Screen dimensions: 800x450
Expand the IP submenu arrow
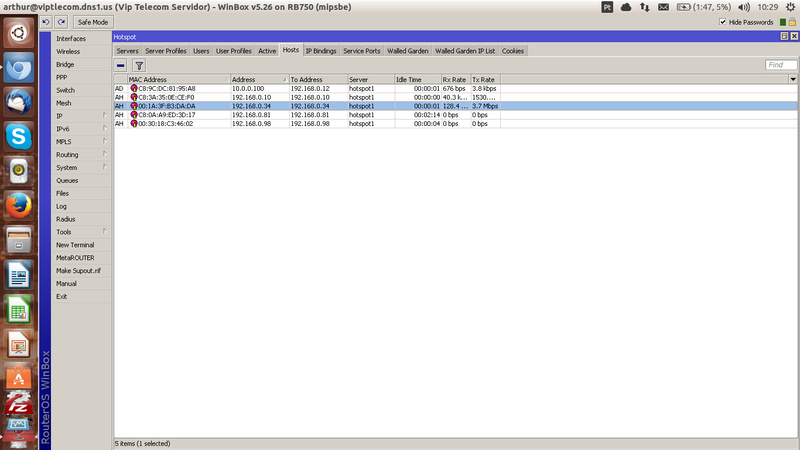point(105,115)
